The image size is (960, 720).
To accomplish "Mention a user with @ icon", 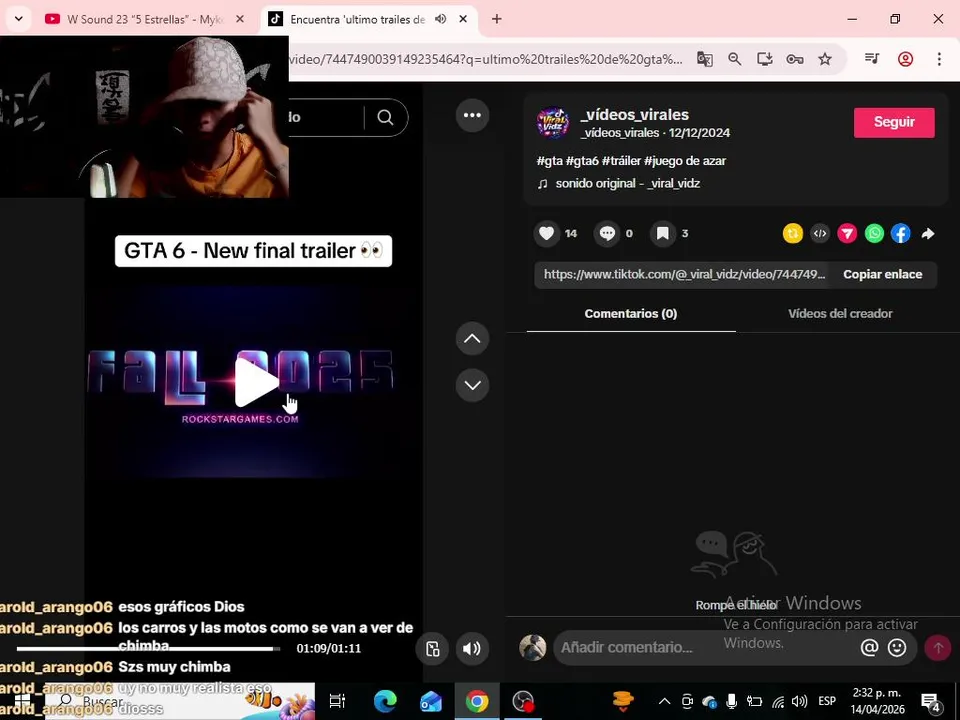I will [x=869, y=647].
